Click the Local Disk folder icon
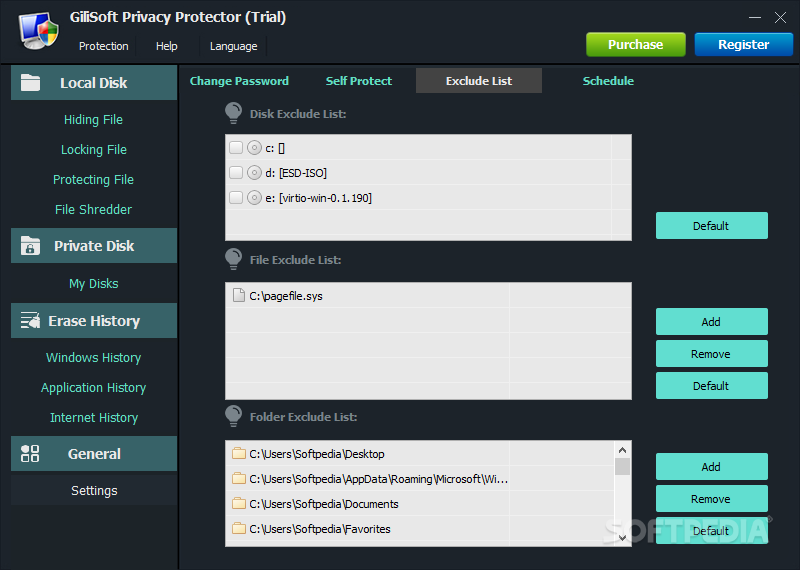 click(x=30, y=82)
